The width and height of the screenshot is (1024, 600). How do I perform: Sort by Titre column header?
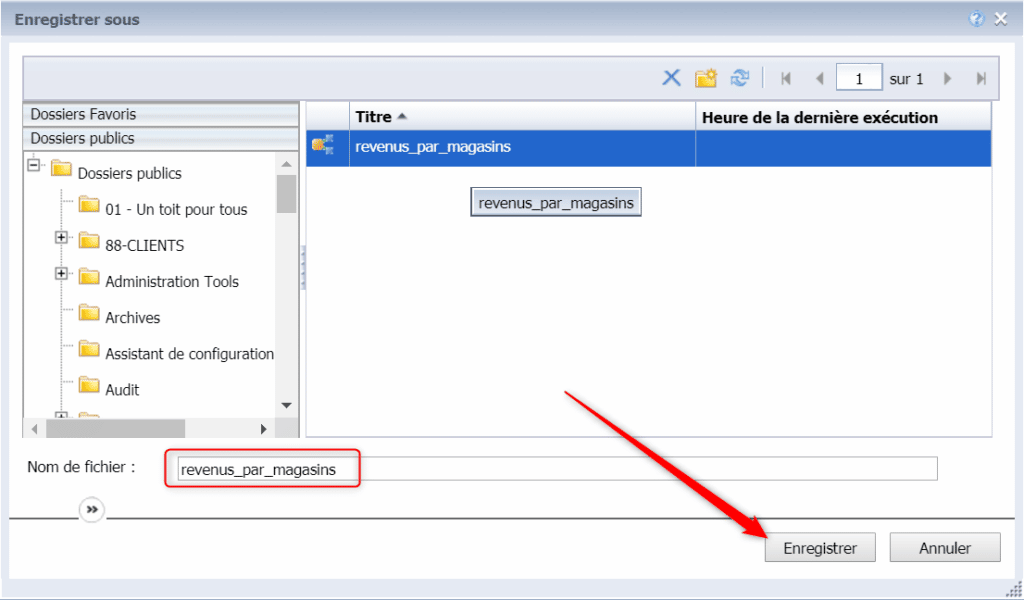point(374,117)
